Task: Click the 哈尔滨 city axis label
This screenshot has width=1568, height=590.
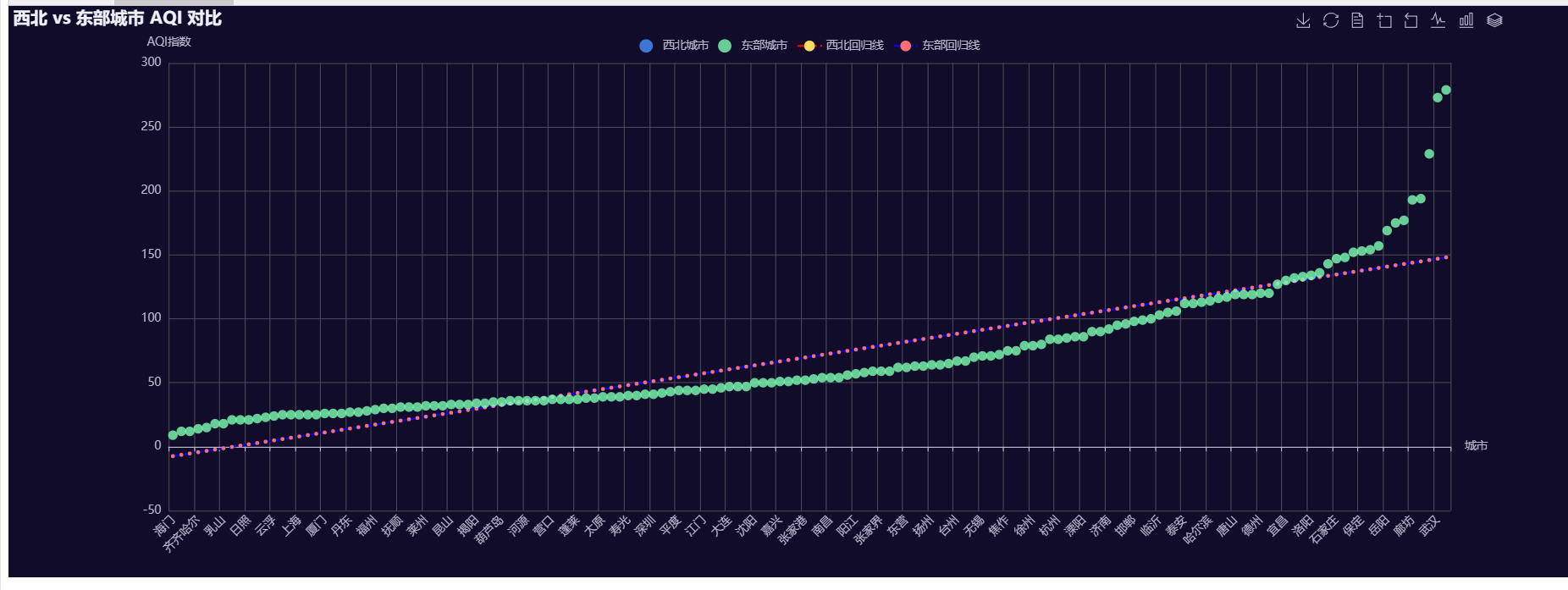Action: pos(1197,530)
